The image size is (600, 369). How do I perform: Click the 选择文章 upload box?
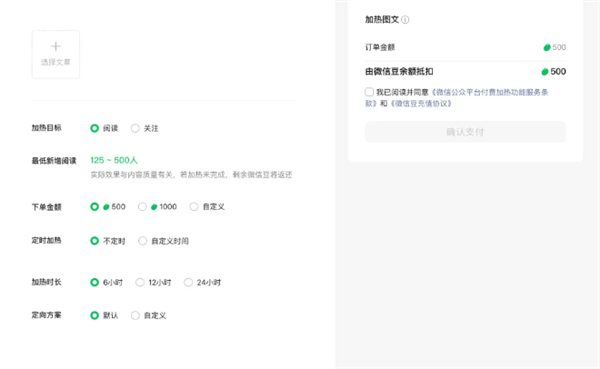56,55
